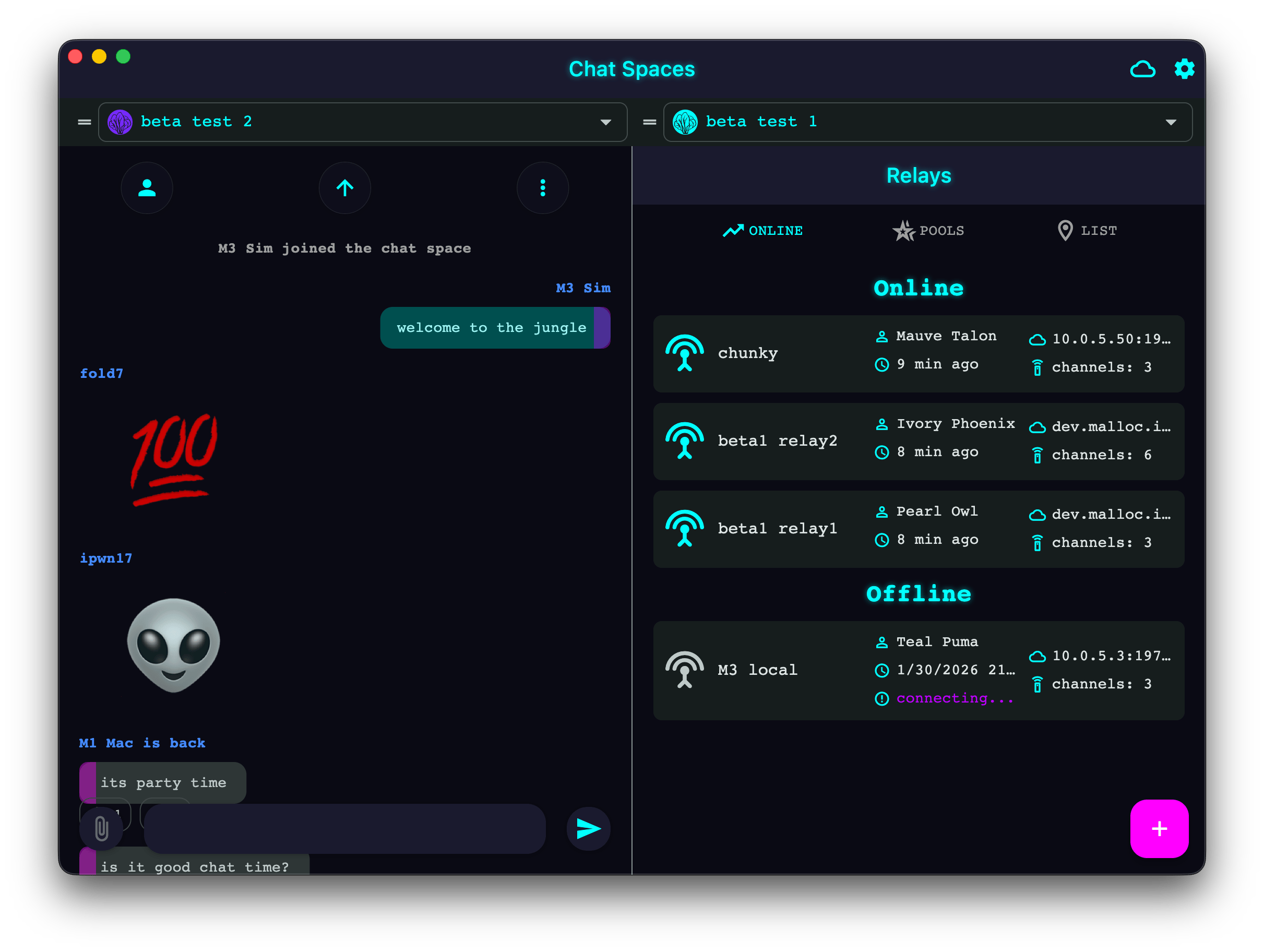This screenshot has width=1264, height=952.
Task: Click the drag handle left of beta test 2
Action: click(85, 122)
